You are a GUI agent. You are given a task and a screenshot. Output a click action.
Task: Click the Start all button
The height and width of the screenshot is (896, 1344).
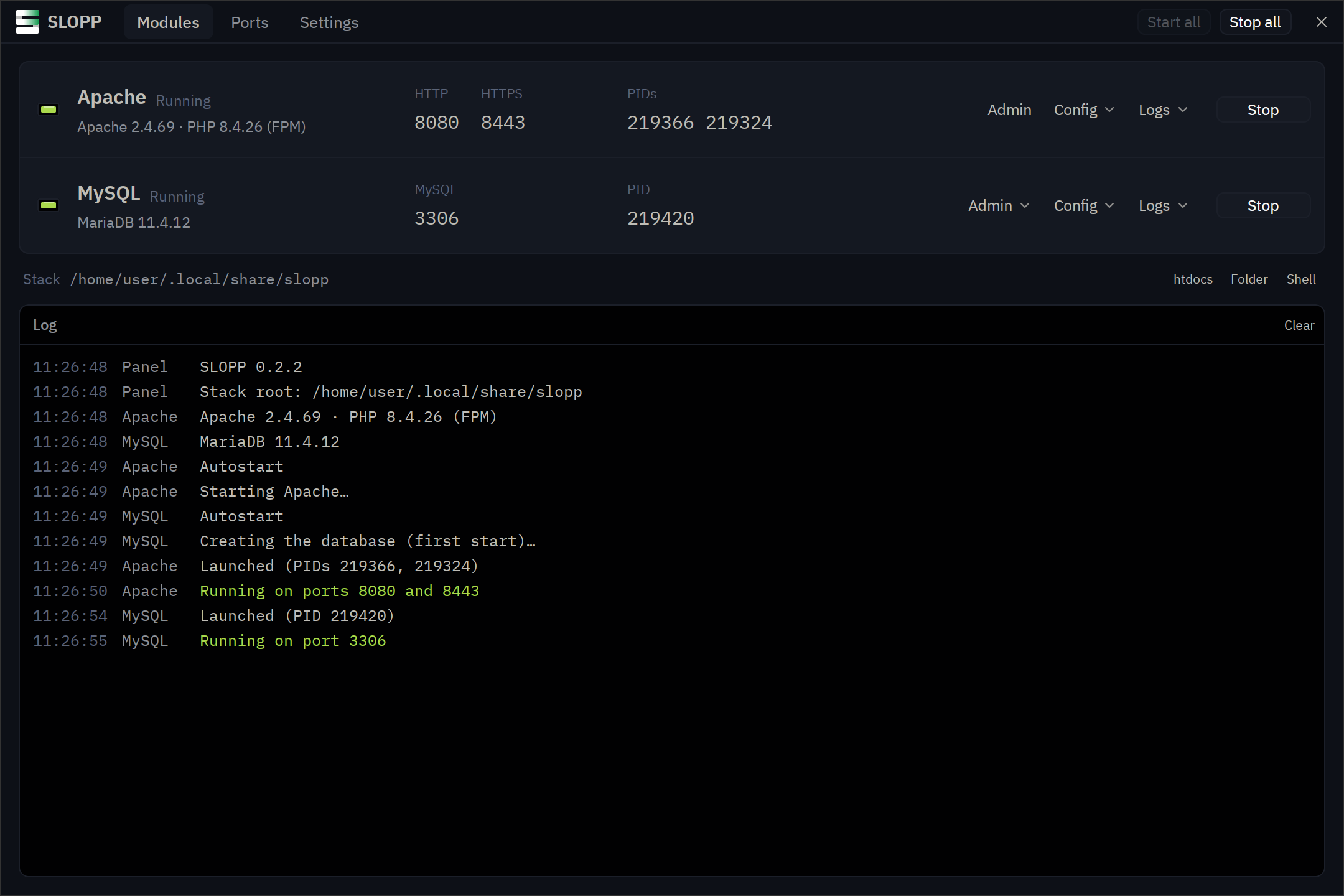tap(1174, 22)
